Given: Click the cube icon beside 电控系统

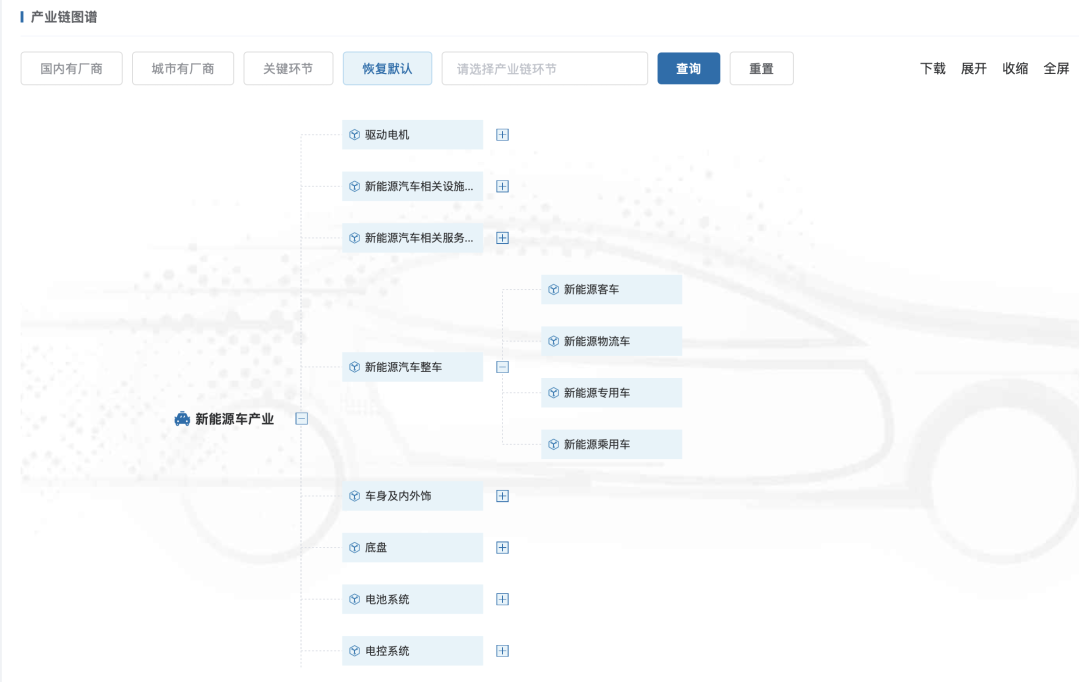Looking at the screenshot, I should coord(354,651).
